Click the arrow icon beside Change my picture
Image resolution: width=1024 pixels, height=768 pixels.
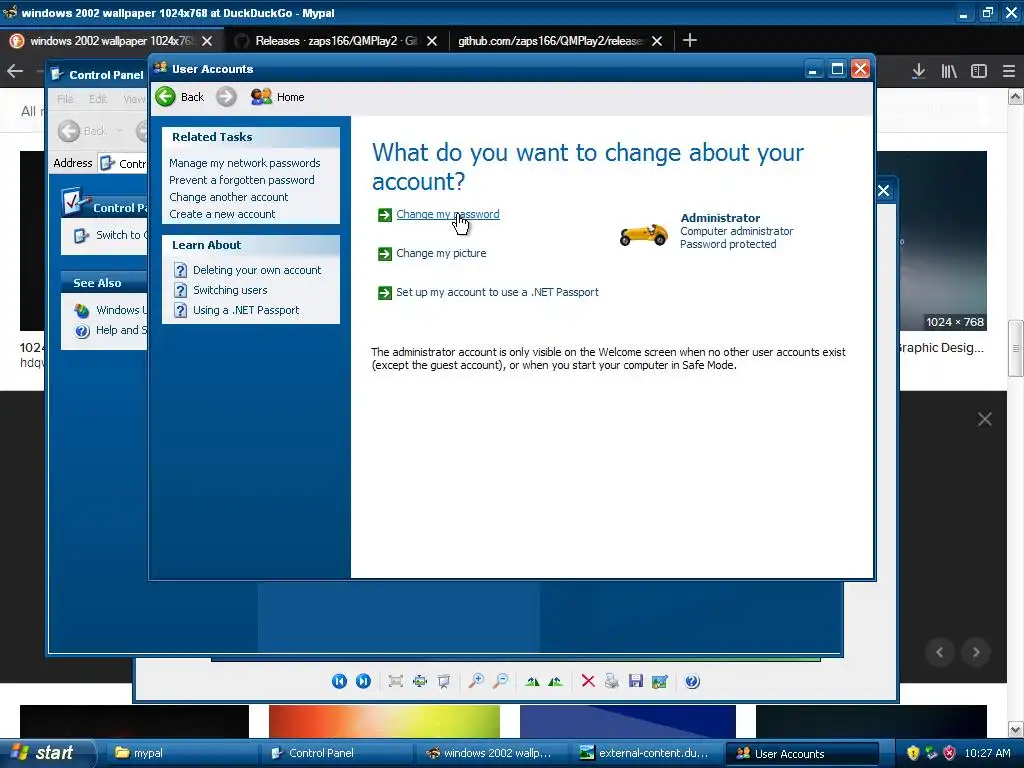coord(385,254)
